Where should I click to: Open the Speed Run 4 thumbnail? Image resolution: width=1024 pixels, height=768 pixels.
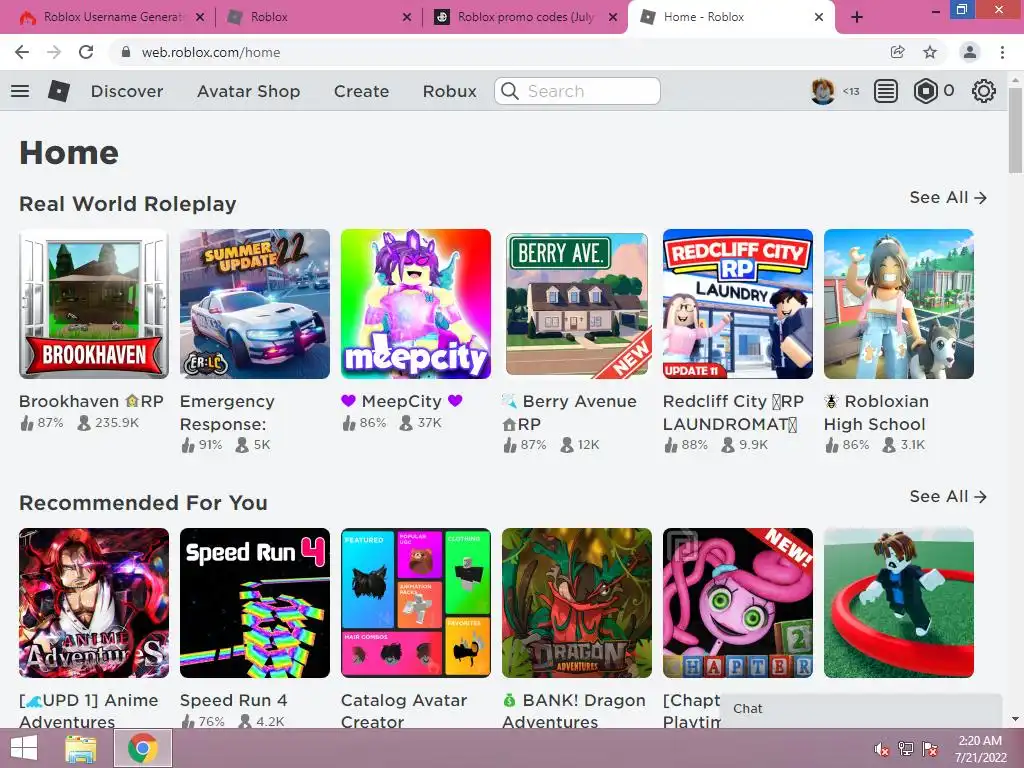(255, 603)
